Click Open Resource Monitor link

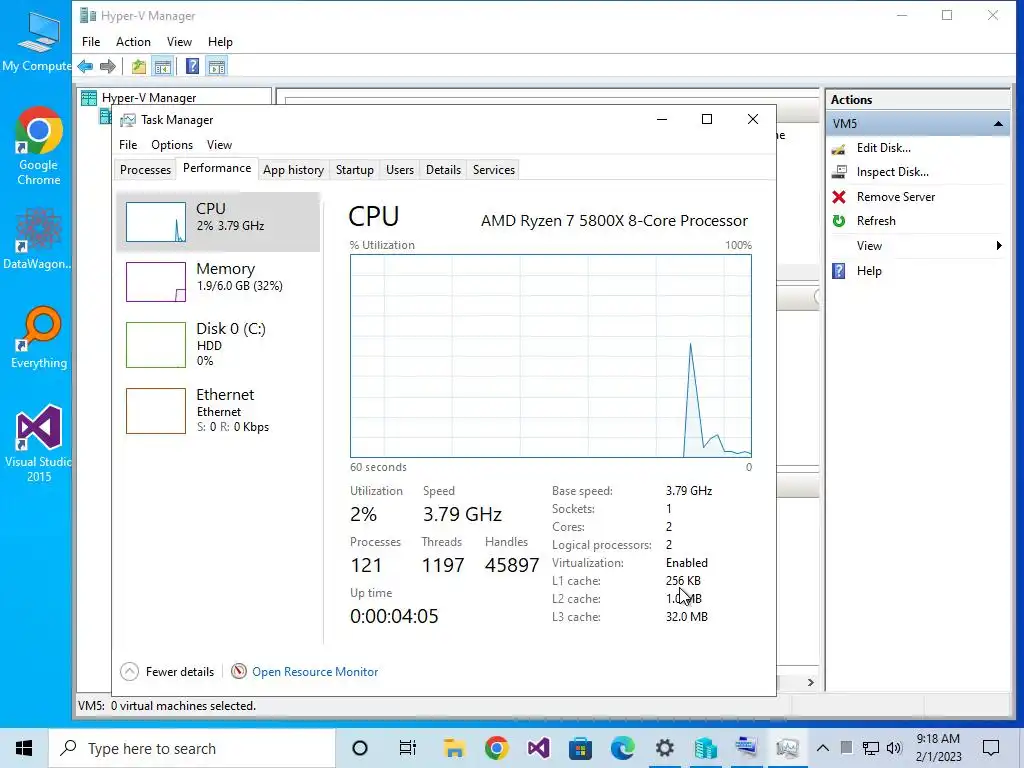[x=315, y=671]
